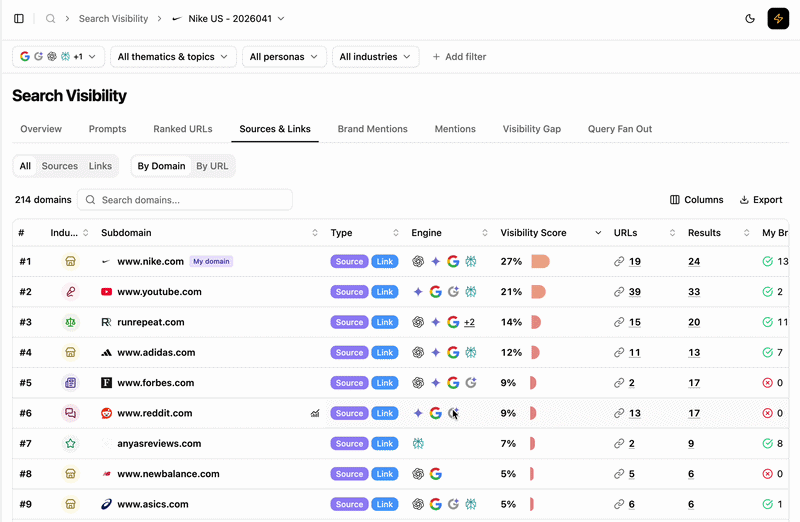800x522 pixels.
Task: Click the YouTube favicon beside www.youtube.com
Action: (106, 292)
